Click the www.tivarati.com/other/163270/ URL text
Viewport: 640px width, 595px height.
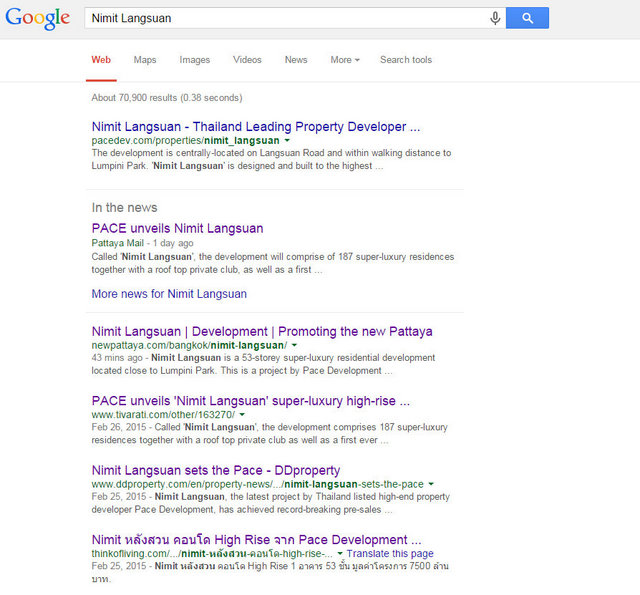pyautogui.click(x=163, y=415)
